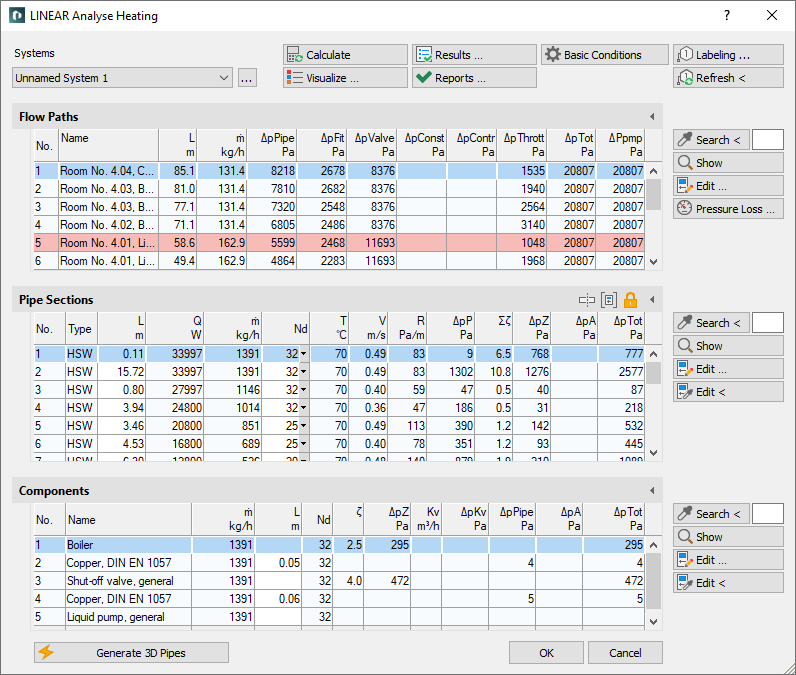Click Edit < in Pipe Sections
This screenshot has height=675, width=796.
tap(728, 392)
